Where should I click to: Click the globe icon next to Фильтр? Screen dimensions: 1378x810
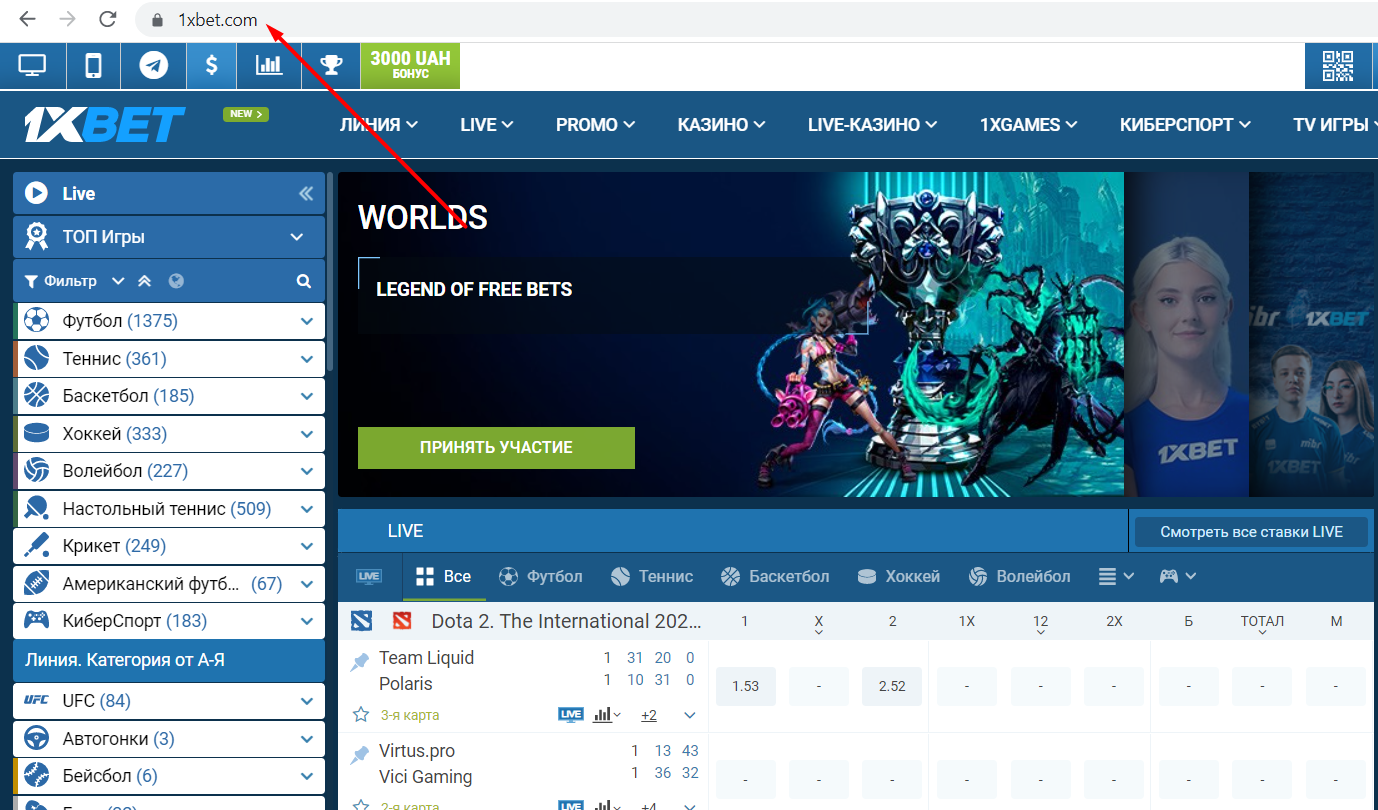177,281
